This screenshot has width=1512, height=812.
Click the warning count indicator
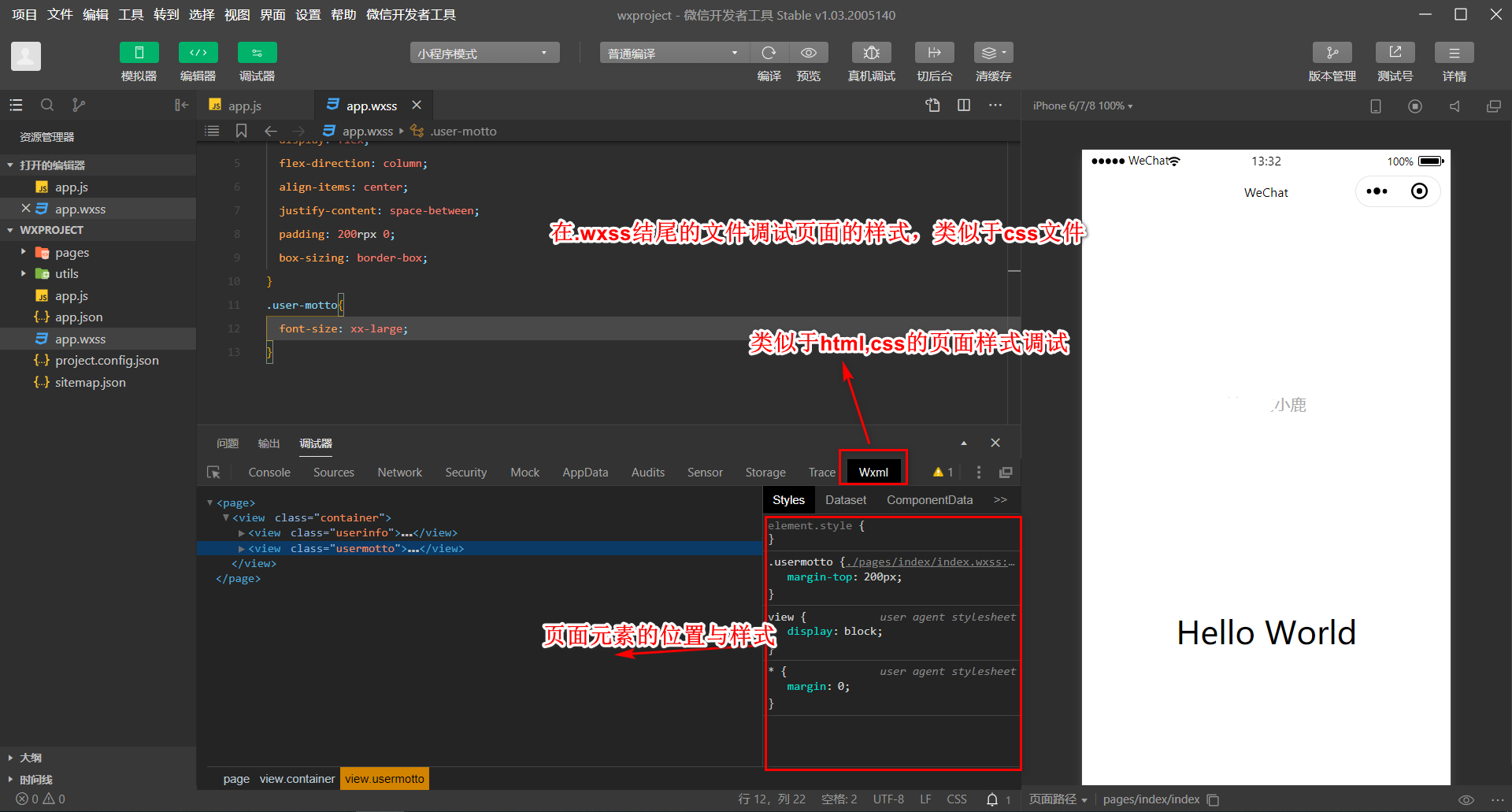pyautogui.click(x=943, y=472)
